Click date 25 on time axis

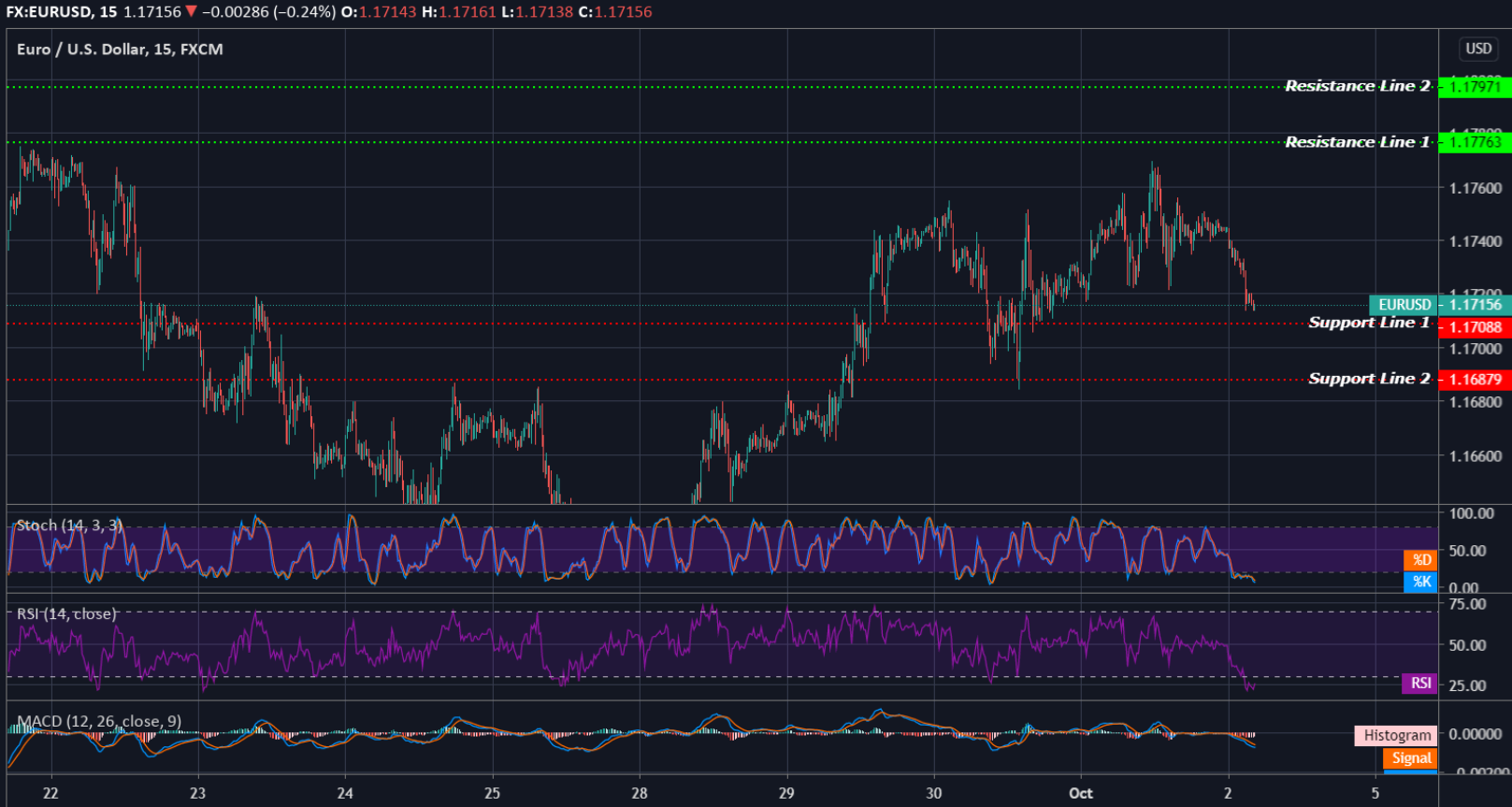click(x=492, y=793)
